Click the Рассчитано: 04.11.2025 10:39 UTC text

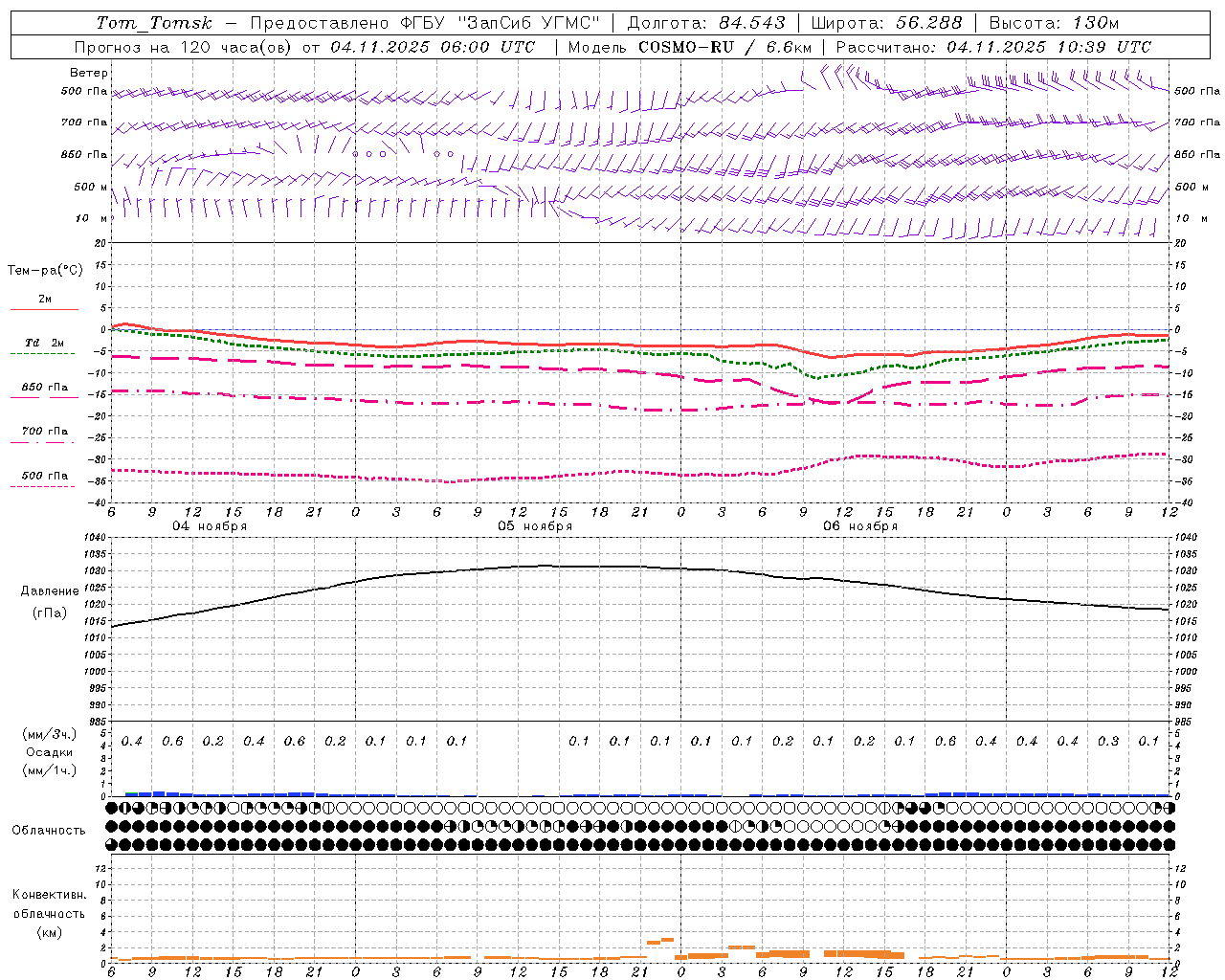tap(994, 47)
